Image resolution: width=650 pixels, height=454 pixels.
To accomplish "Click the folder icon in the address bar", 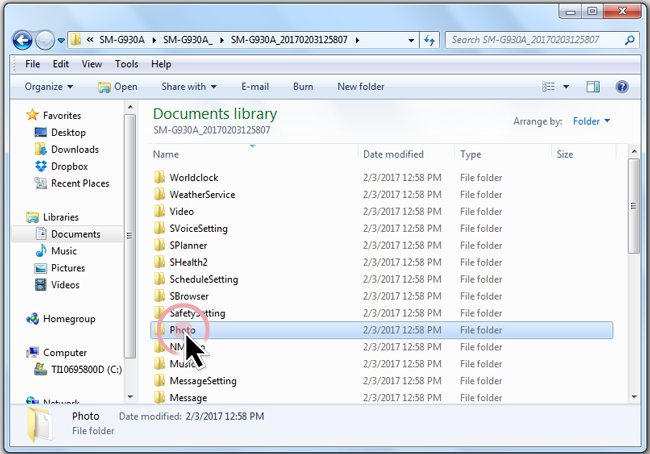I will [x=75, y=40].
